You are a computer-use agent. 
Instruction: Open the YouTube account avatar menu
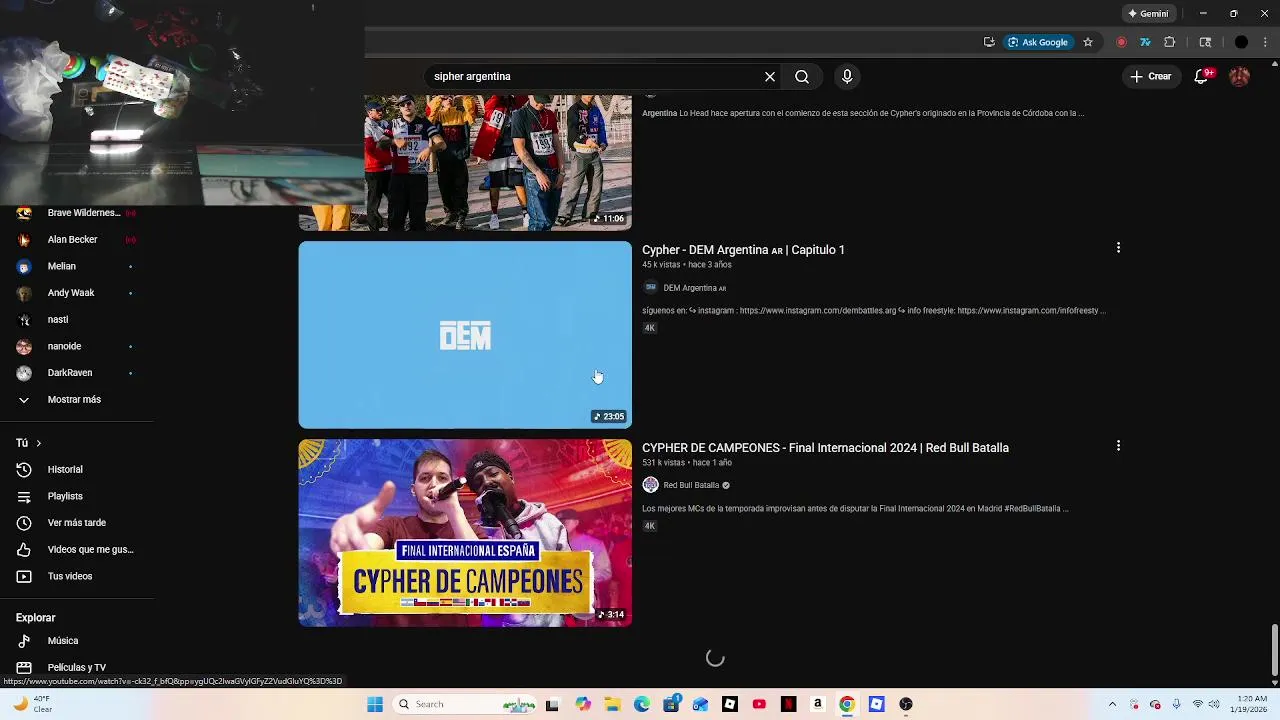(1239, 76)
